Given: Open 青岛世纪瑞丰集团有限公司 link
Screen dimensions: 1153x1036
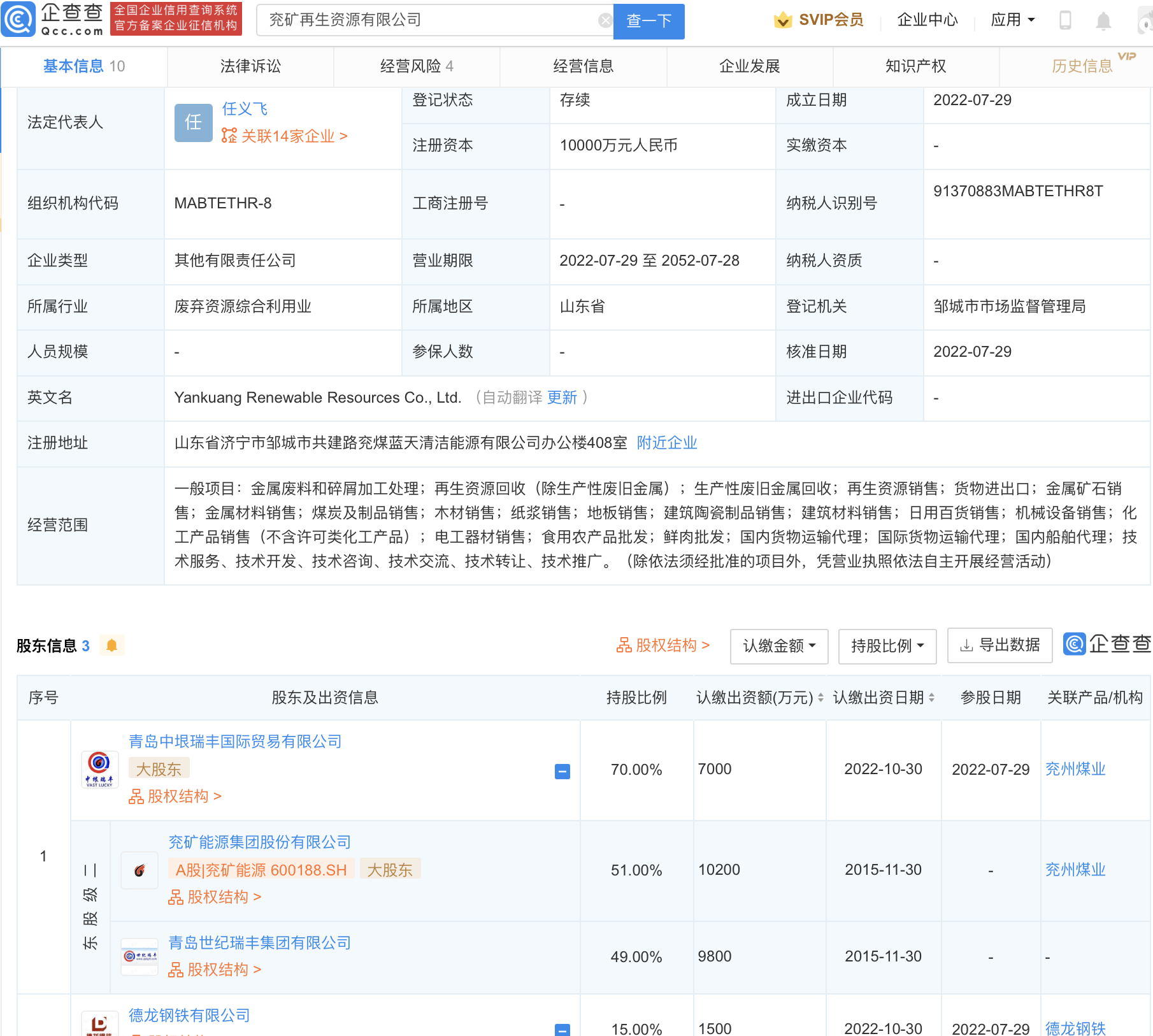Looking at the screenshot, I should pyautogui.click(x=259, y=943).
